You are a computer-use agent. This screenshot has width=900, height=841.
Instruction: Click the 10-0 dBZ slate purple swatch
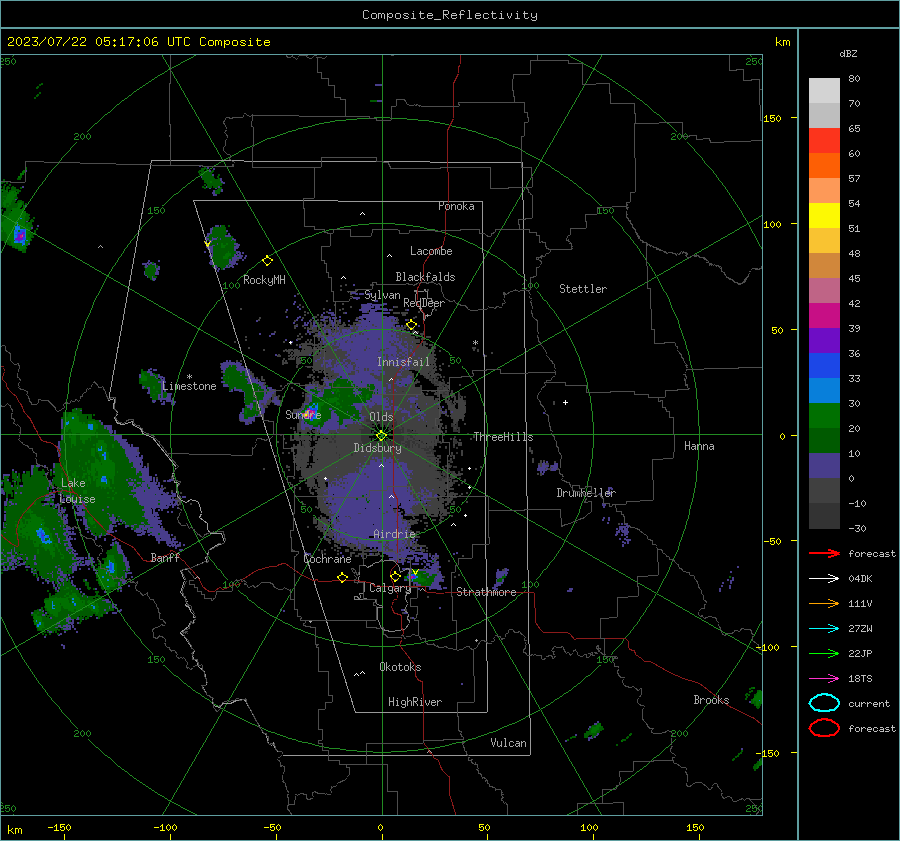[824, 466]
